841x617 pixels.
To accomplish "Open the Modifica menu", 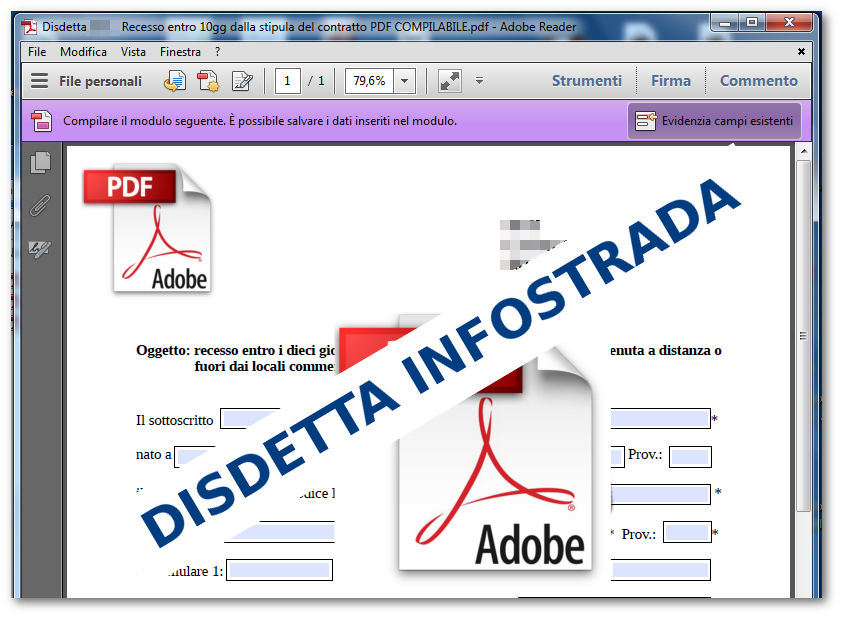I will point(83,52).
